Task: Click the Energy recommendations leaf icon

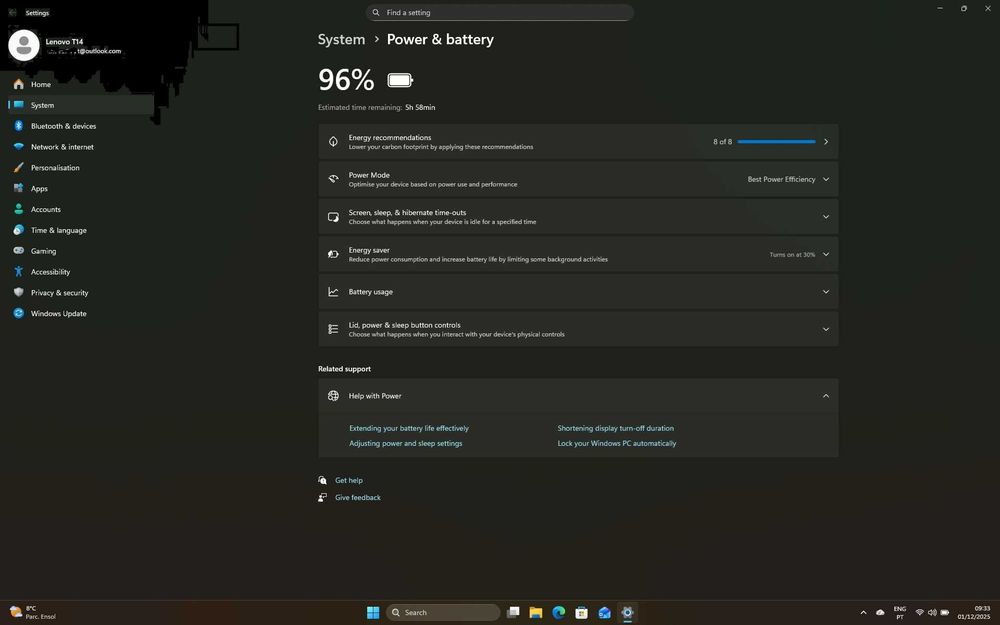Action: (x=333, y=142)
